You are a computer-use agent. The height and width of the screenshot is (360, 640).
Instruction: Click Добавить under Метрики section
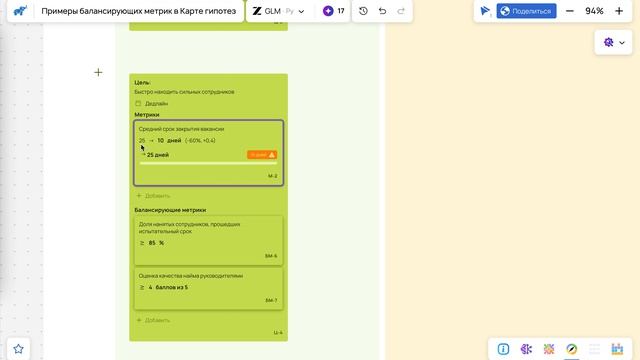153,196
